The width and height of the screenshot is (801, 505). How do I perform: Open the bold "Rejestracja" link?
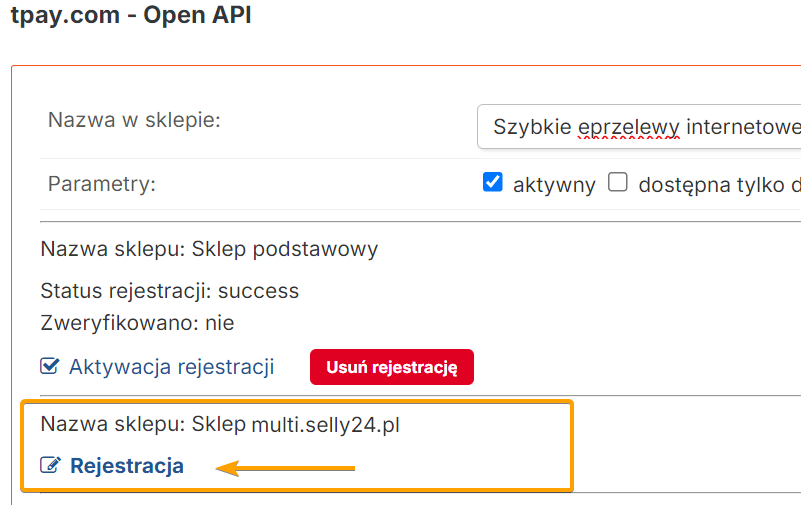tap(127, 465)
